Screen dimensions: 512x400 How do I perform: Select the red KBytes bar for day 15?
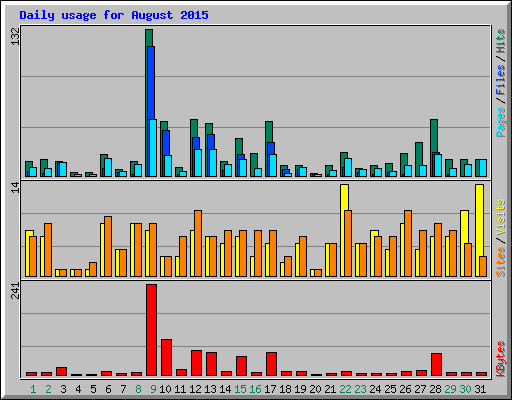point(241,366)
